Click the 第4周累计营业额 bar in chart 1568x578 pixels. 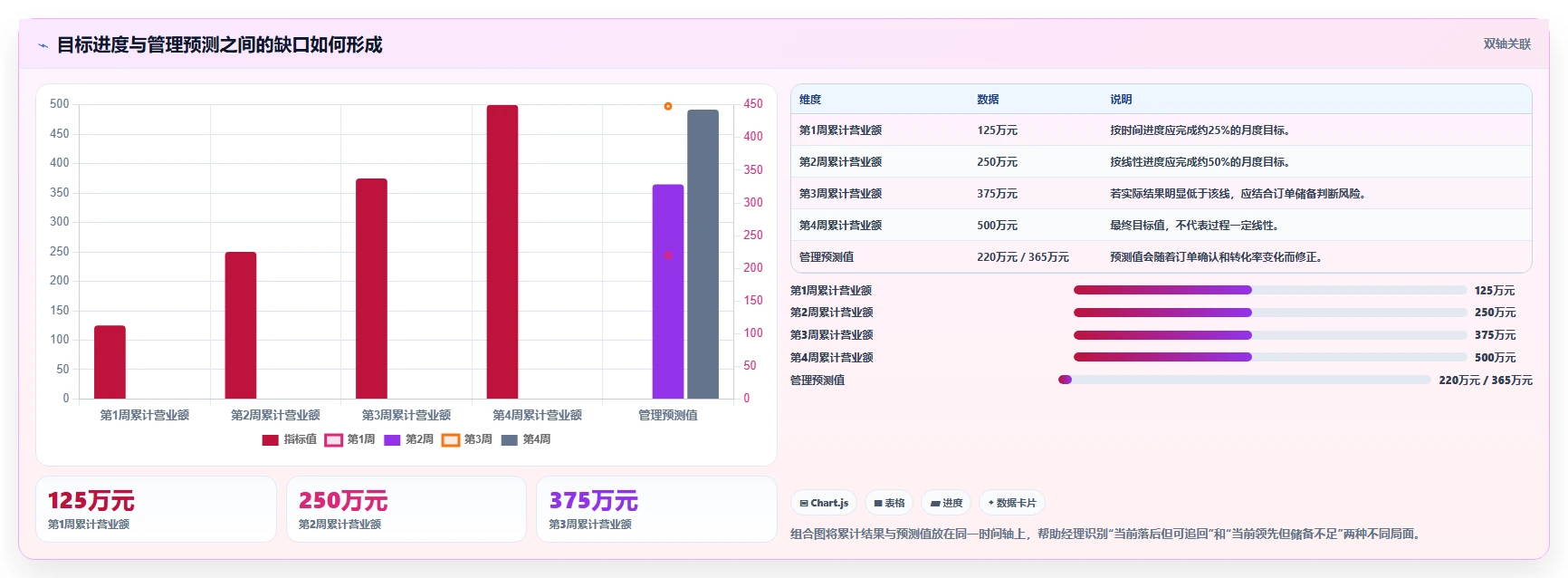click(x=502, y=252)
